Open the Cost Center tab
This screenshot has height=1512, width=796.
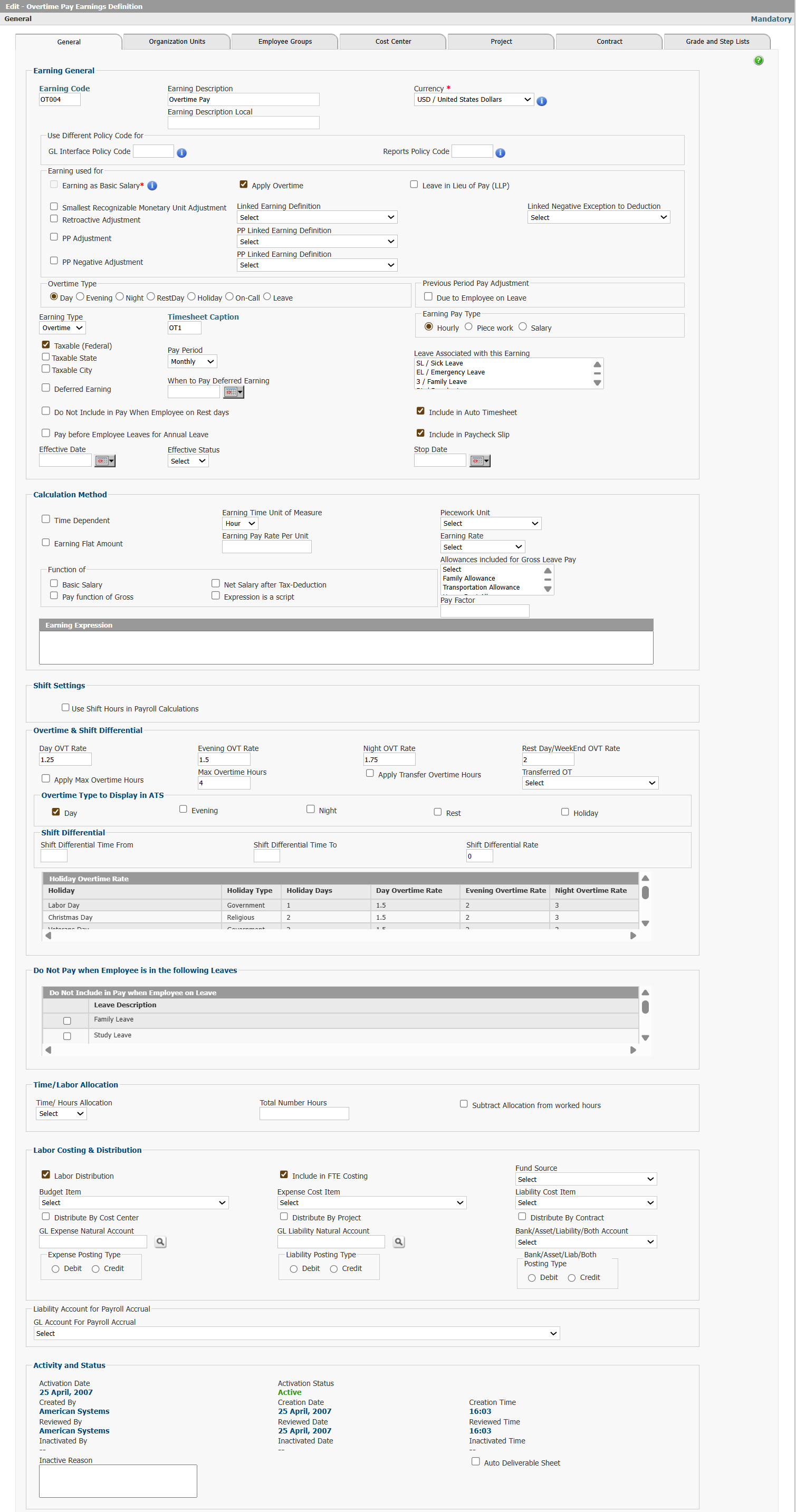coord(392,42)
